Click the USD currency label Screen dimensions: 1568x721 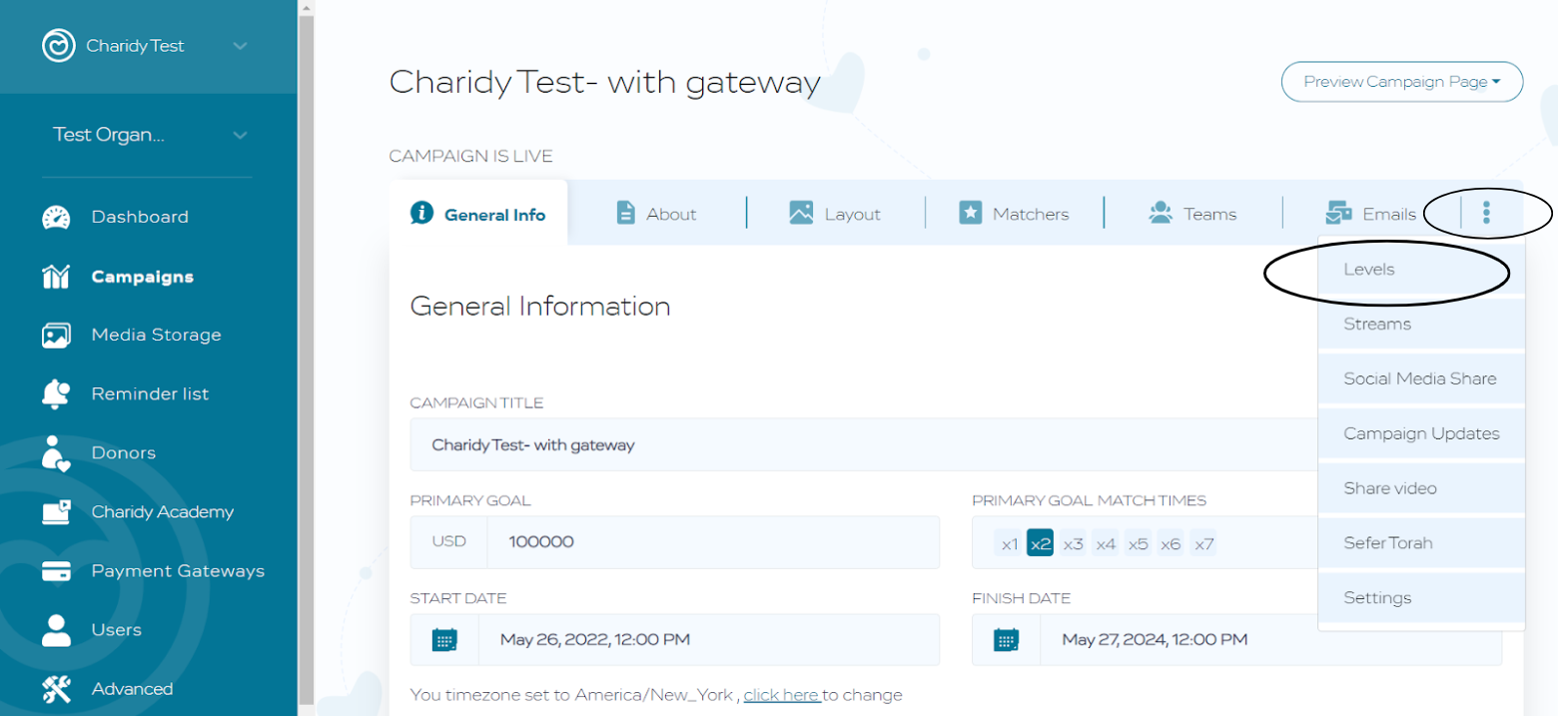pyautogui.click(x=448, y=542)
